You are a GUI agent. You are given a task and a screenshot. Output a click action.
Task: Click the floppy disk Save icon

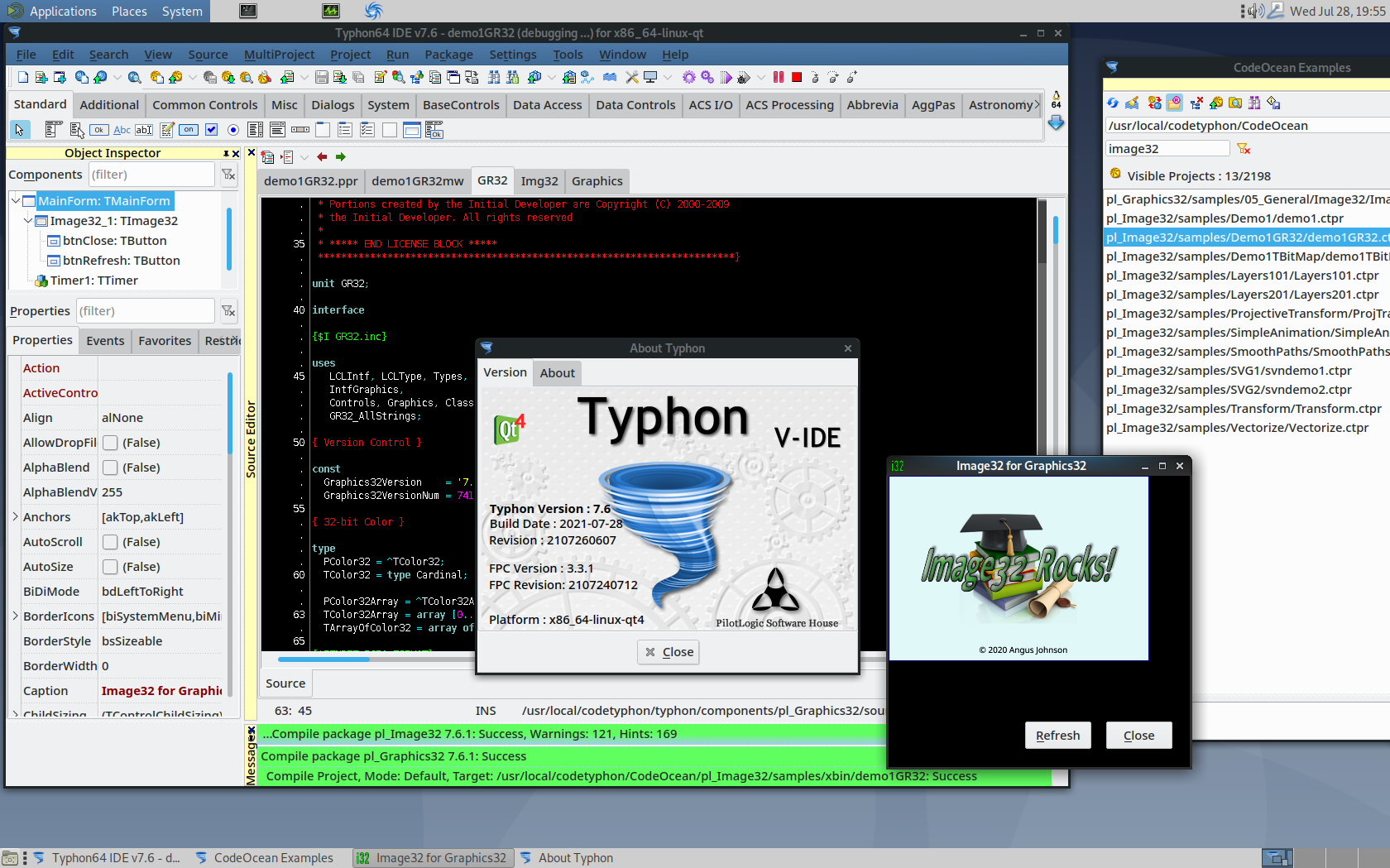tap(322, 77)
